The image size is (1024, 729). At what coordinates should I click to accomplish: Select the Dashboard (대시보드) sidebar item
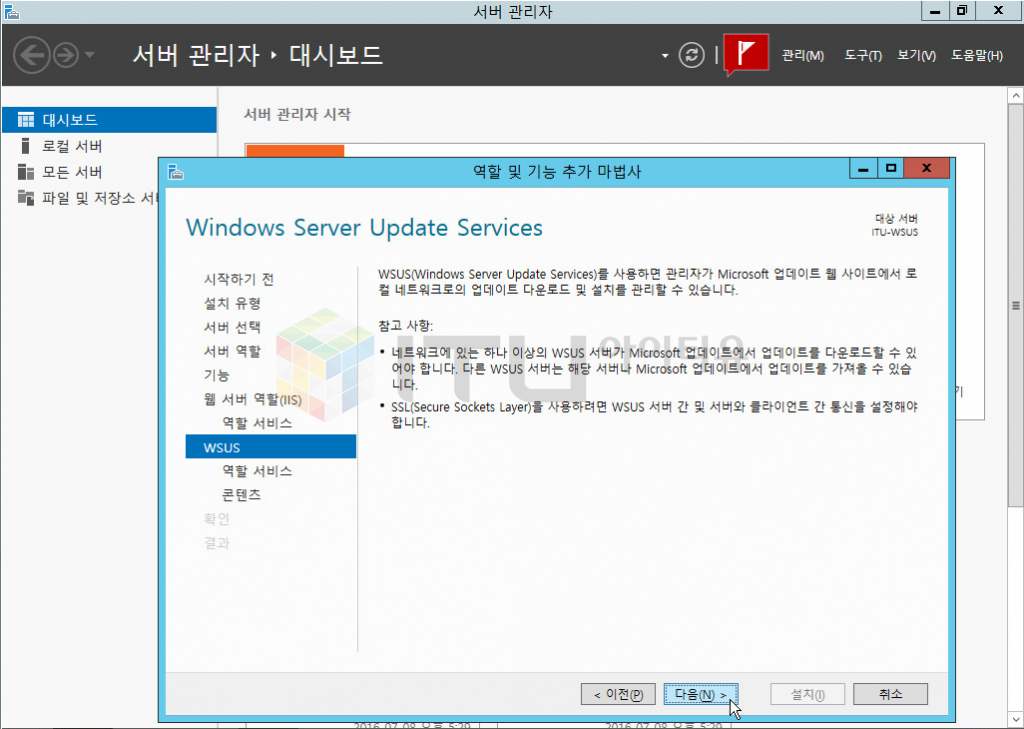coord(70,120)
